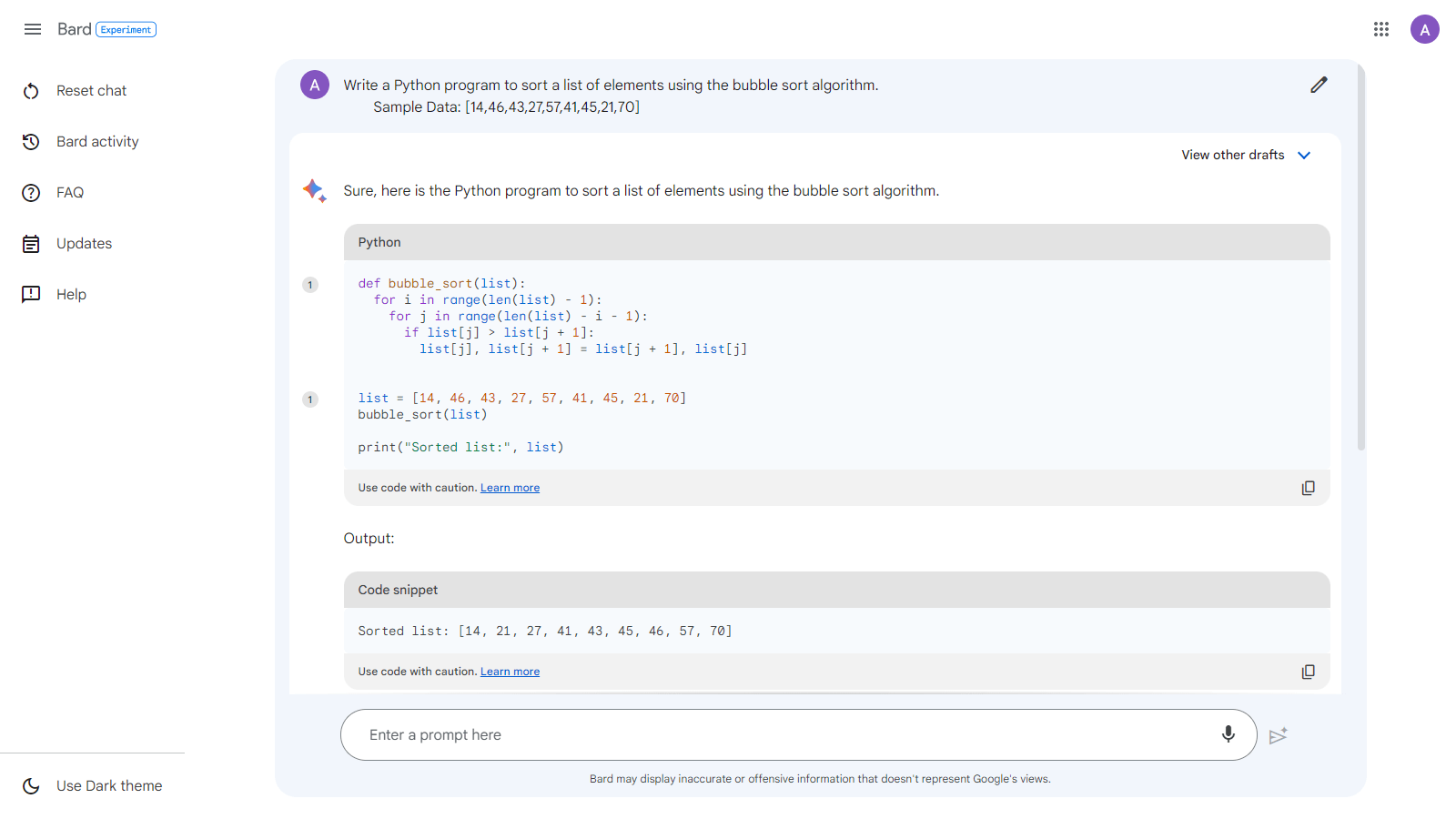Screen dimensions: 1456x819
Task: Click the Bard activity history icon
Action: pos(31,142)
